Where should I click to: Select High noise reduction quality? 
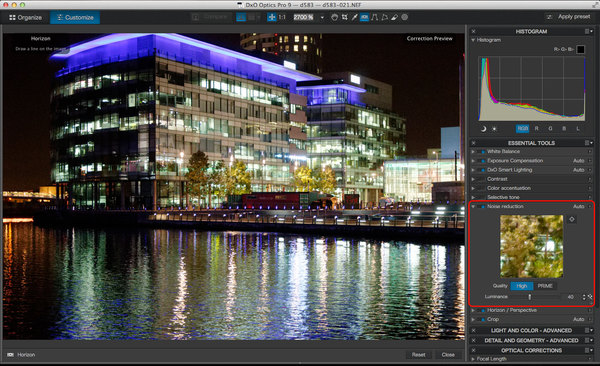pyautogui.click(x=522, y=286)
